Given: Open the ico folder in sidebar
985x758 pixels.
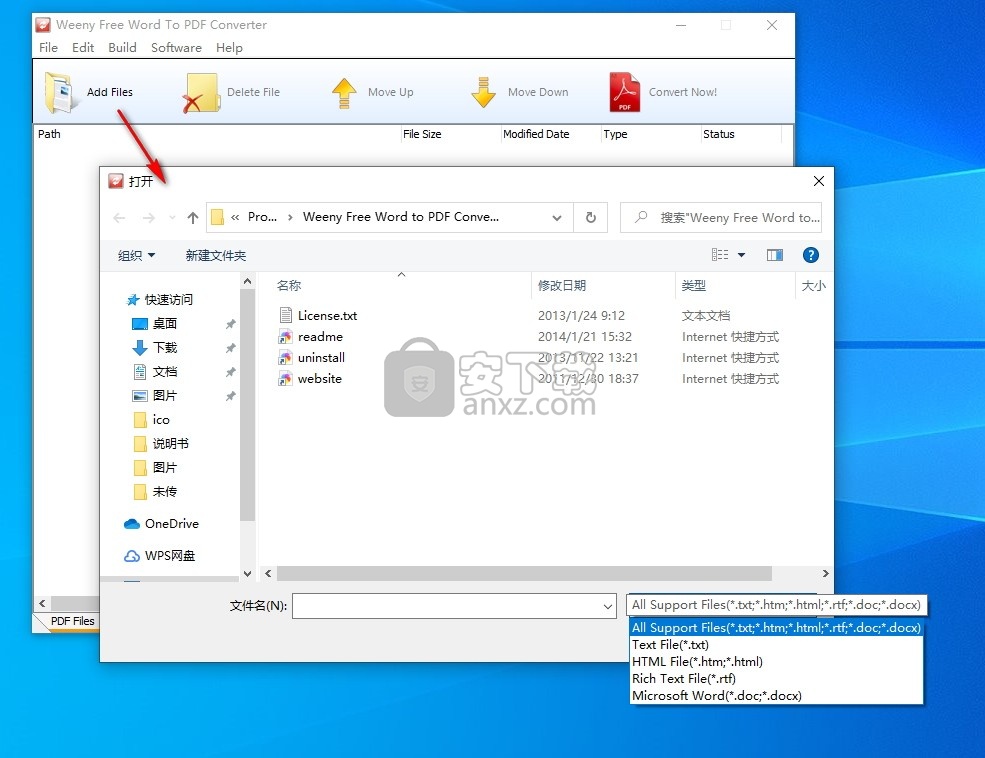Looking at the screenshot, I should click(151, 420).
